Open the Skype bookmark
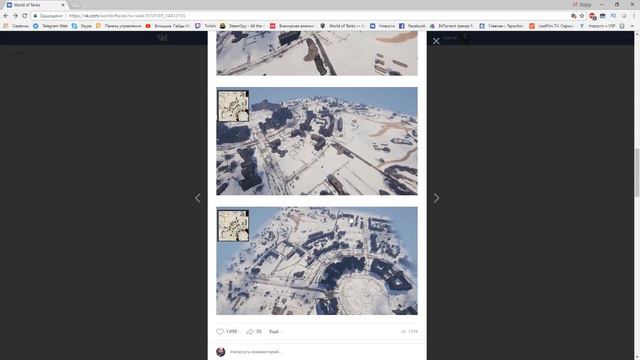The image size is (640, 360). point(82,26)
